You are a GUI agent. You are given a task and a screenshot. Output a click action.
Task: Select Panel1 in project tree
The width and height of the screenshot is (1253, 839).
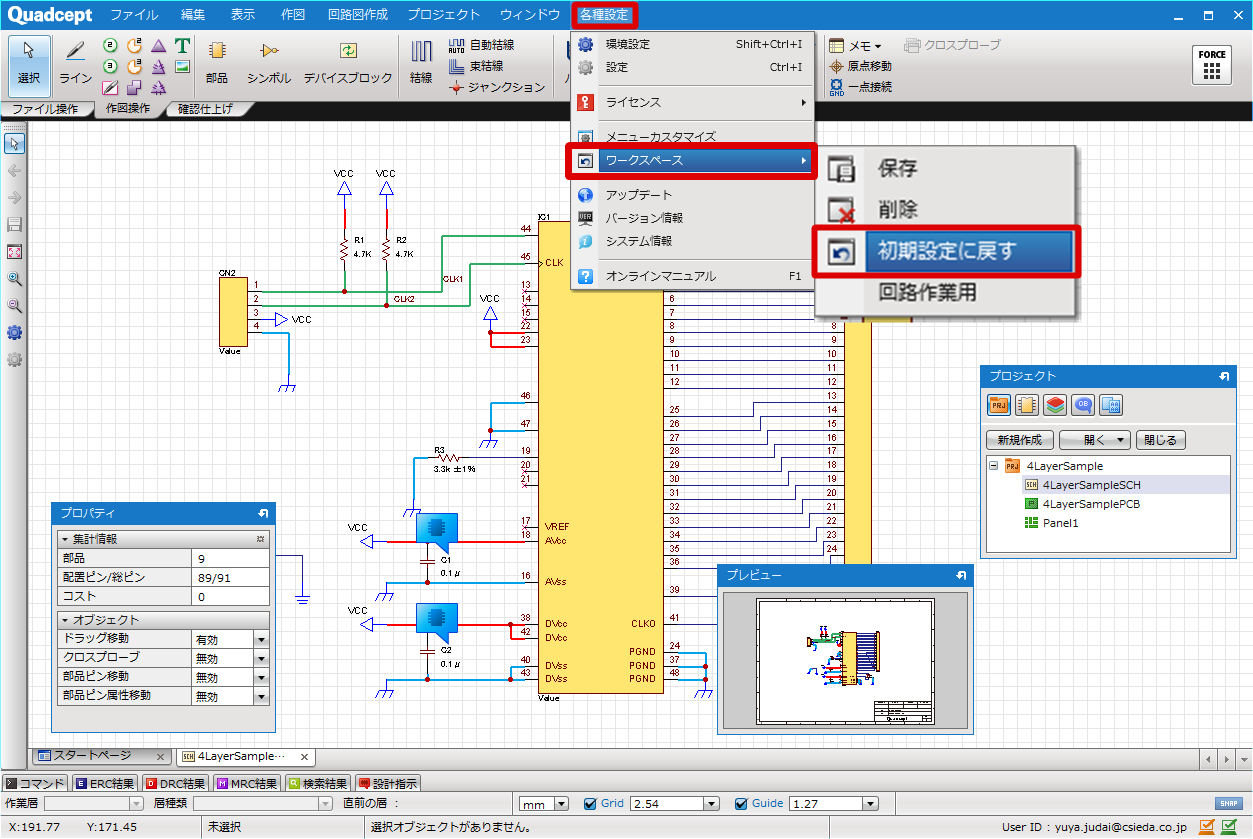point(1060,523)
